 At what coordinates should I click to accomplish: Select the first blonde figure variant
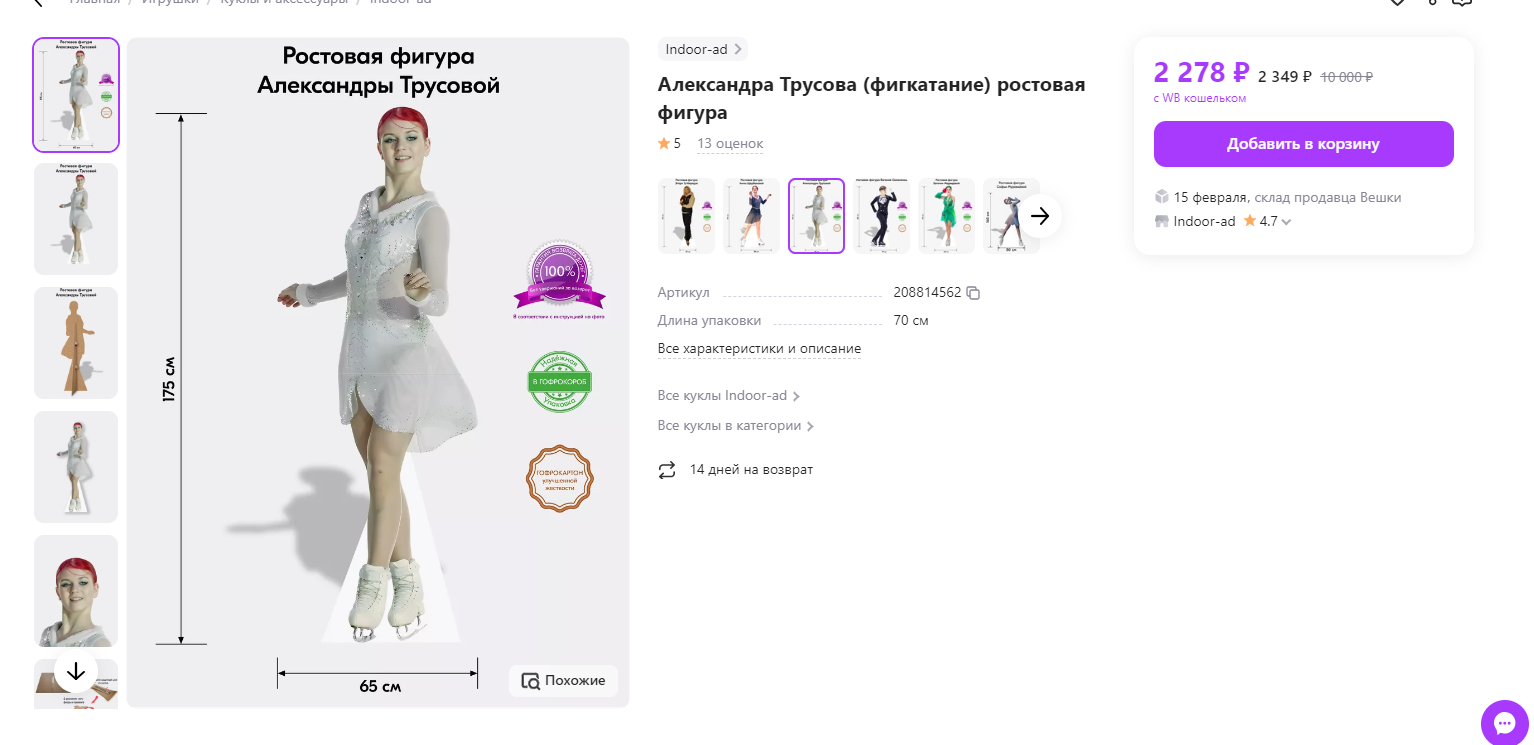(686, 216)
